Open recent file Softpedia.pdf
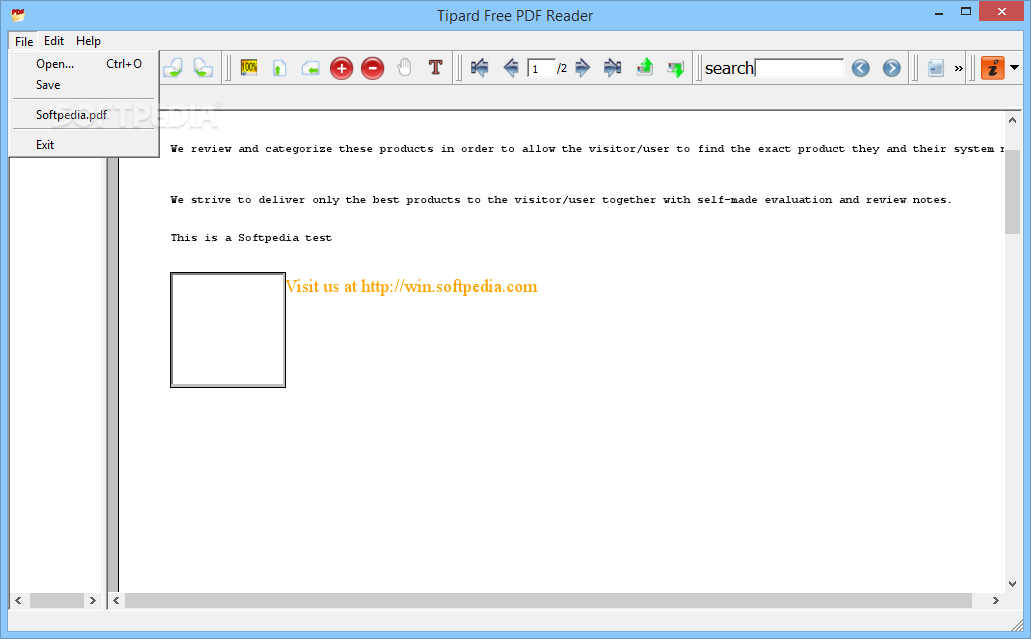This screenshot has height=639, width=1031. (84, 114)
